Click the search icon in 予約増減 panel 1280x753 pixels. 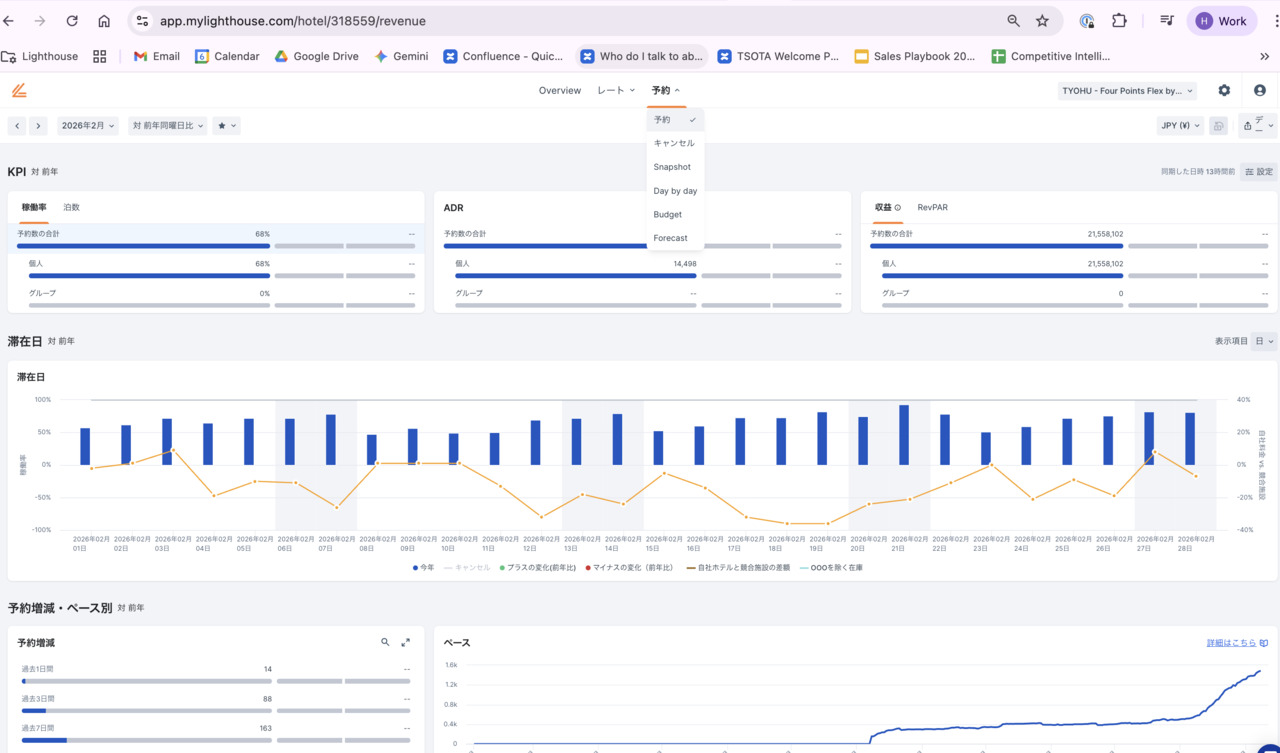click(x=385, y=643)
